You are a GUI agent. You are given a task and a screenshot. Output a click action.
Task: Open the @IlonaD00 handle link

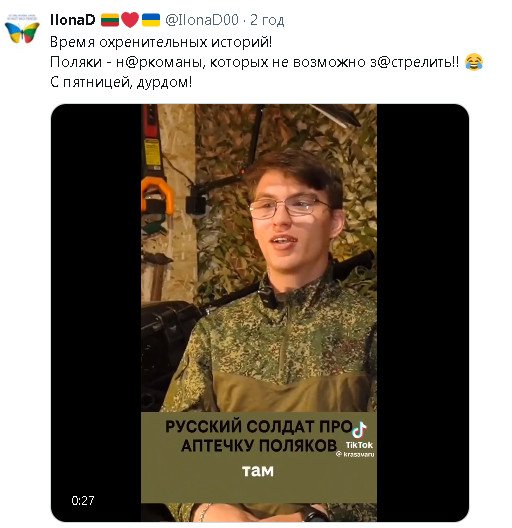click(x=202, y=20)
